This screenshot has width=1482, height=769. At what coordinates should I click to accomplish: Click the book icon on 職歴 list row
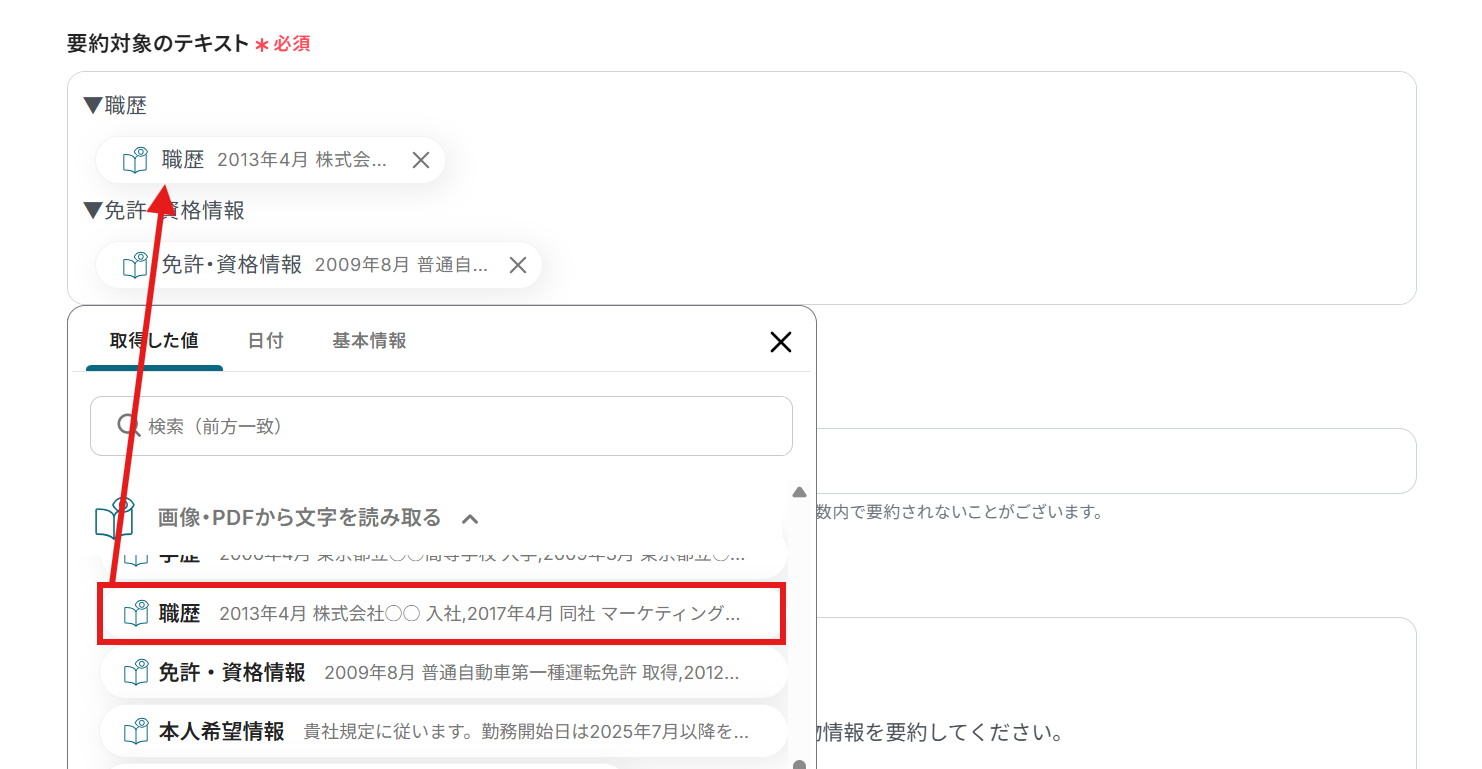click(136, 614)
